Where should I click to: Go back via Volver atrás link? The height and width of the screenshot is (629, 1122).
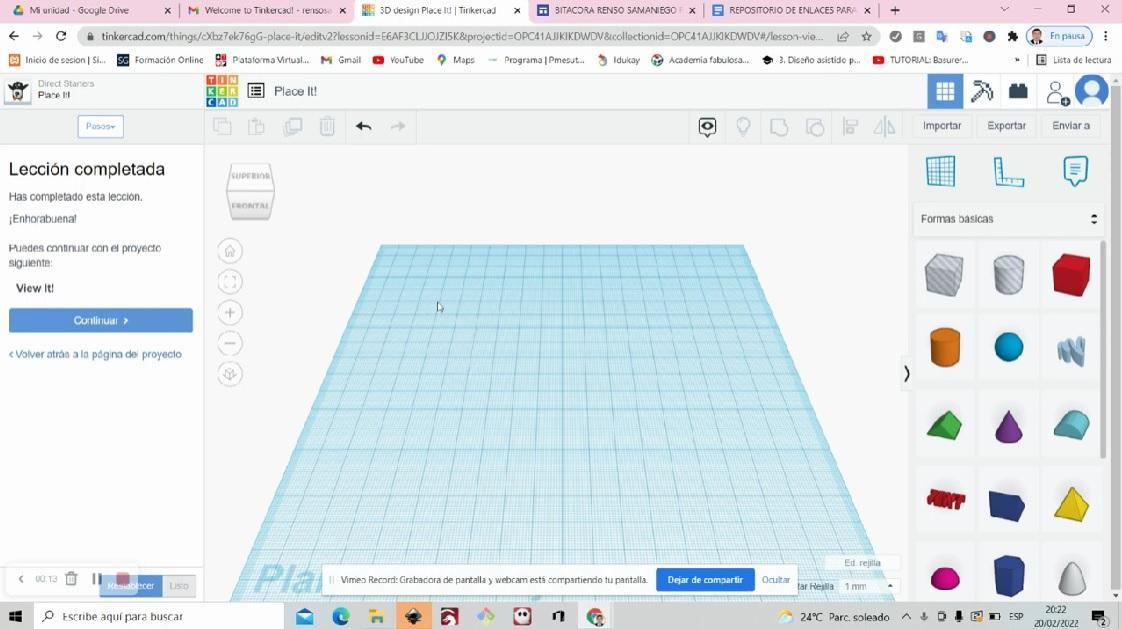click(95, 354)
